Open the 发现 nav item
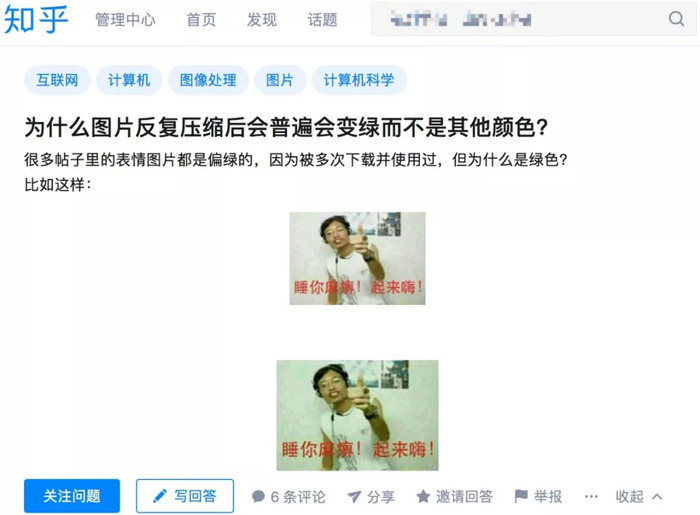 click(x=262, y=20)
